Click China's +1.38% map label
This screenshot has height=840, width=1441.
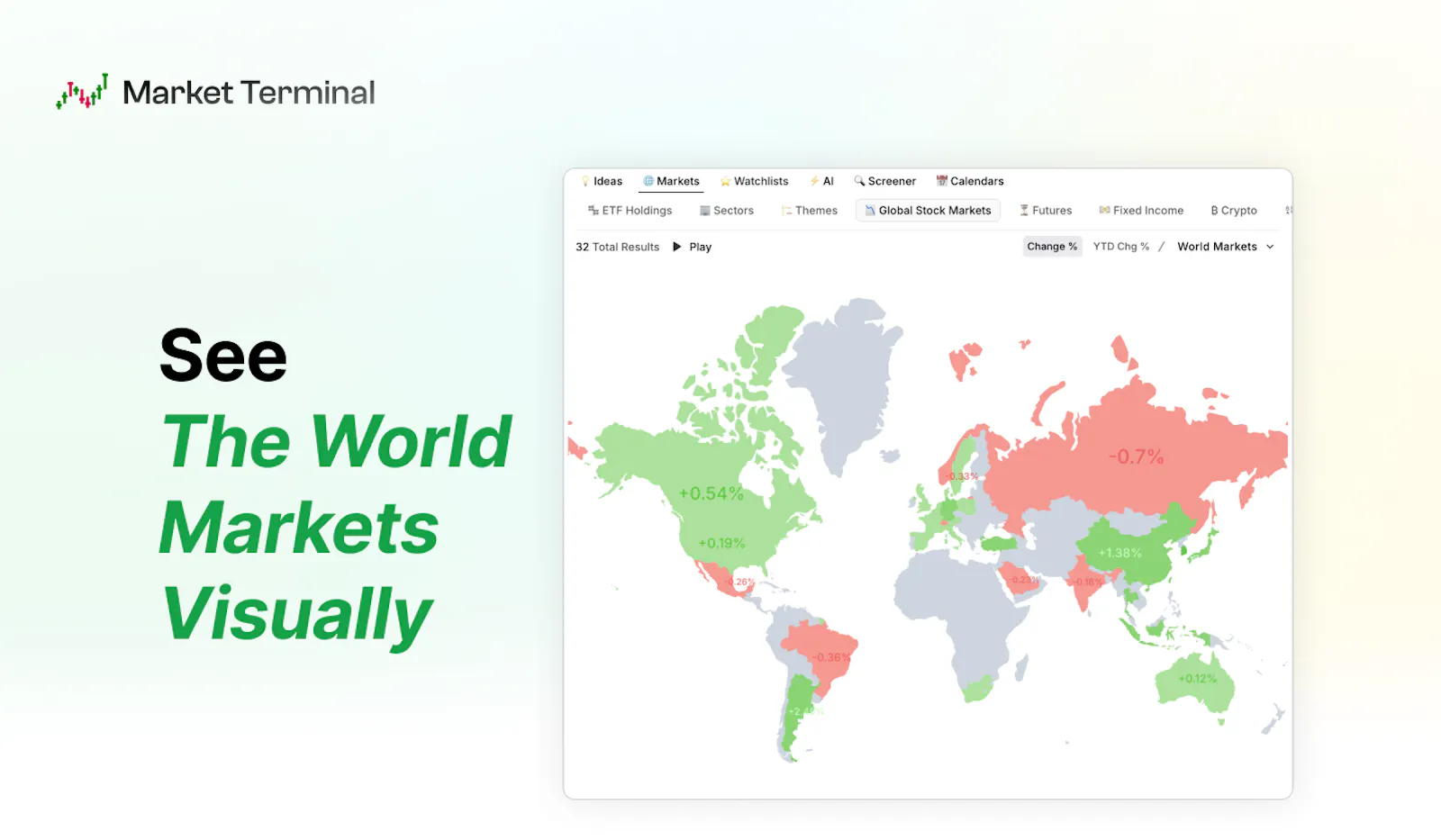[1119, 553]
